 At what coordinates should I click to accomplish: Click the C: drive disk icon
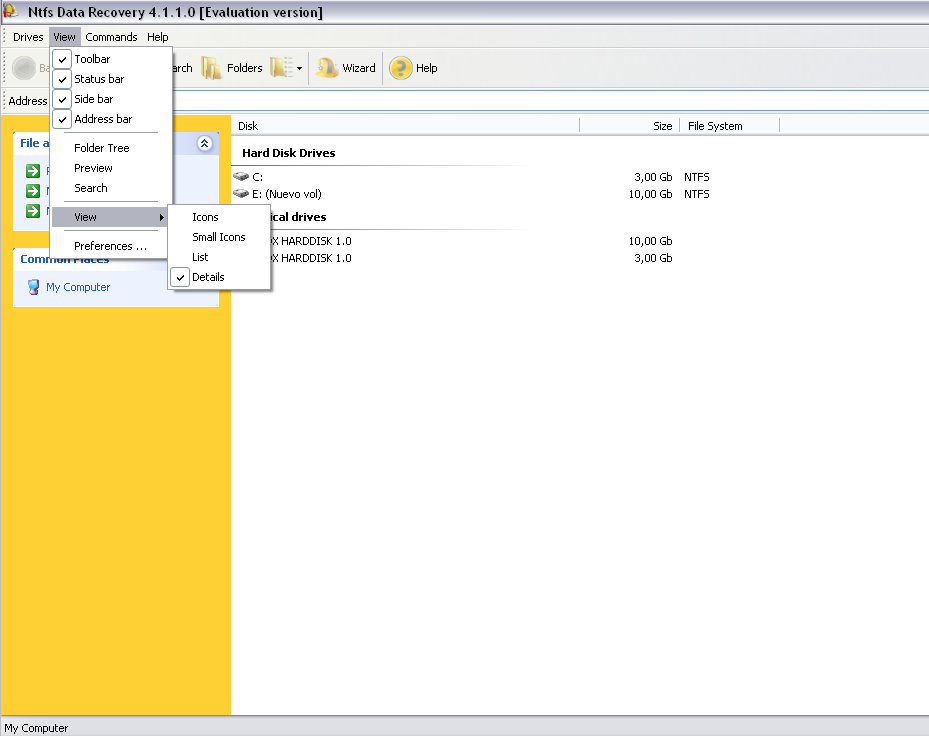pos(241,177)
